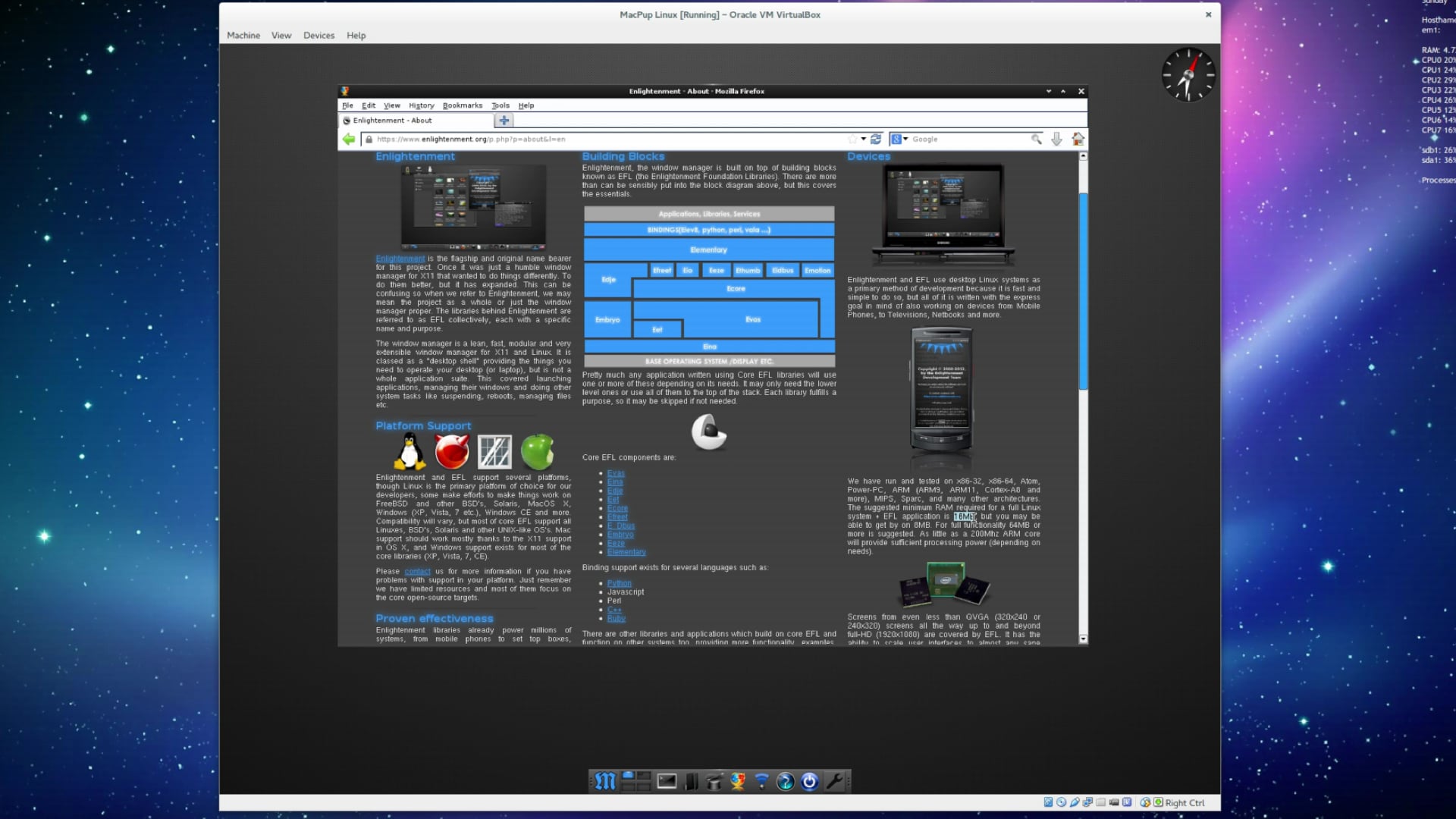
Task: Go to the Firefox home page icon
Action: coord(1078,140)
